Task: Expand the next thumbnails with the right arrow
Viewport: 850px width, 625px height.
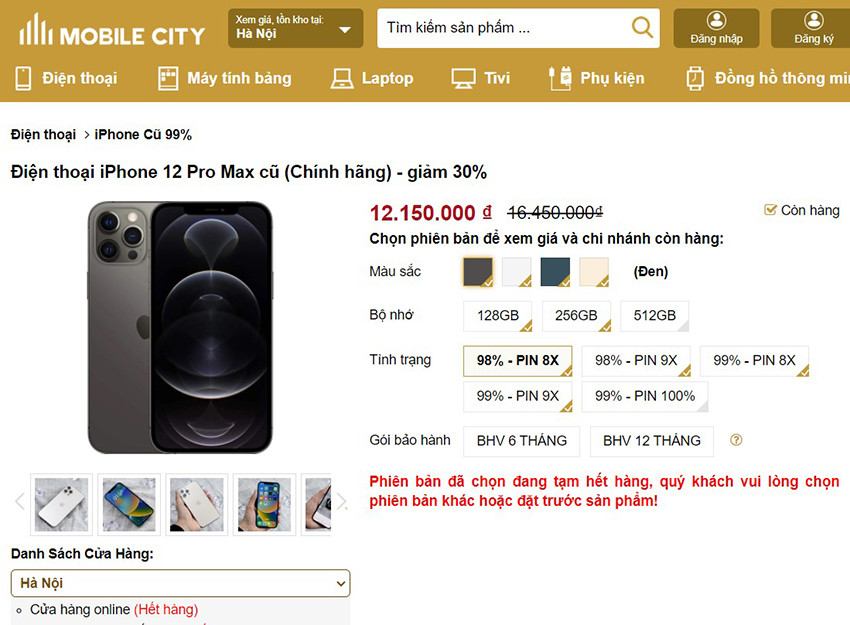Action: click(341, 500)
